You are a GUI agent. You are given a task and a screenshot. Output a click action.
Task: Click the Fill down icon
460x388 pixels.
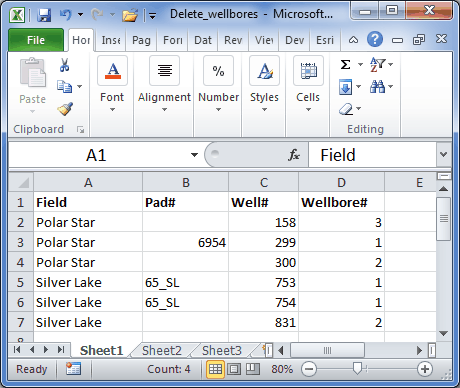tap(346, 87)
